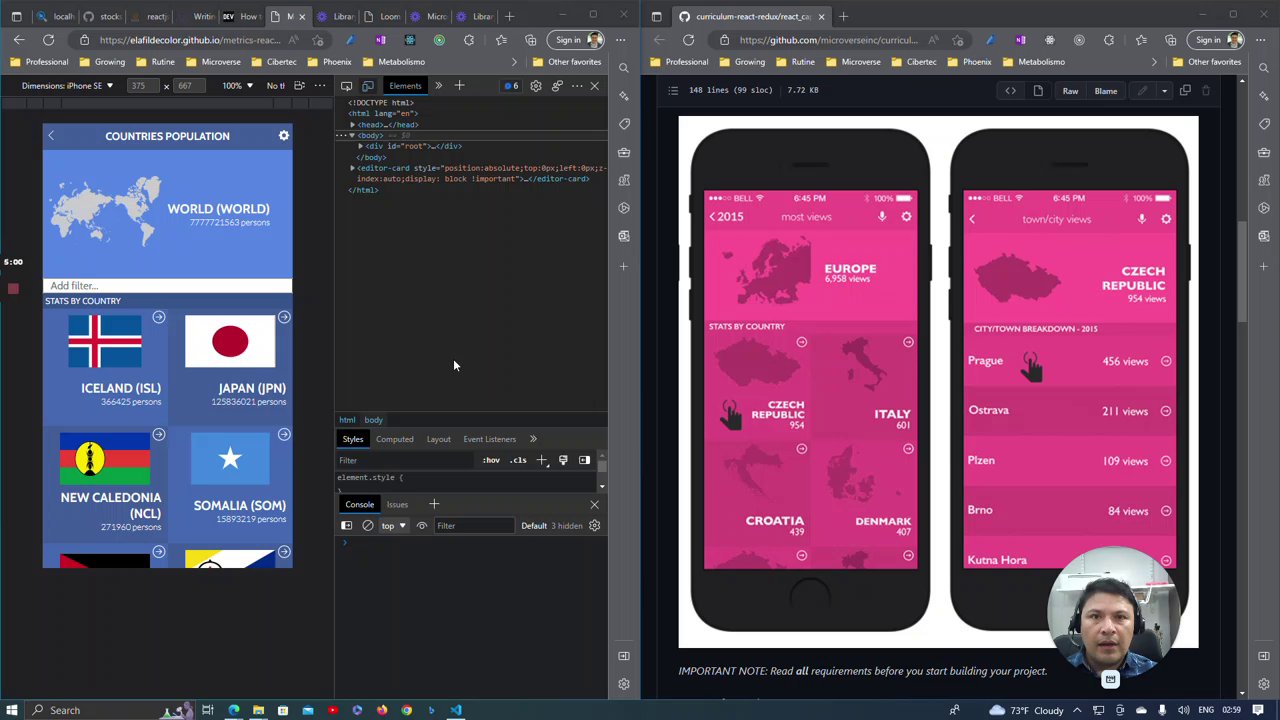Click the copy raw contents icon on GitHub
Viewport: 1280px width, 720px height.
point(1185,91)
